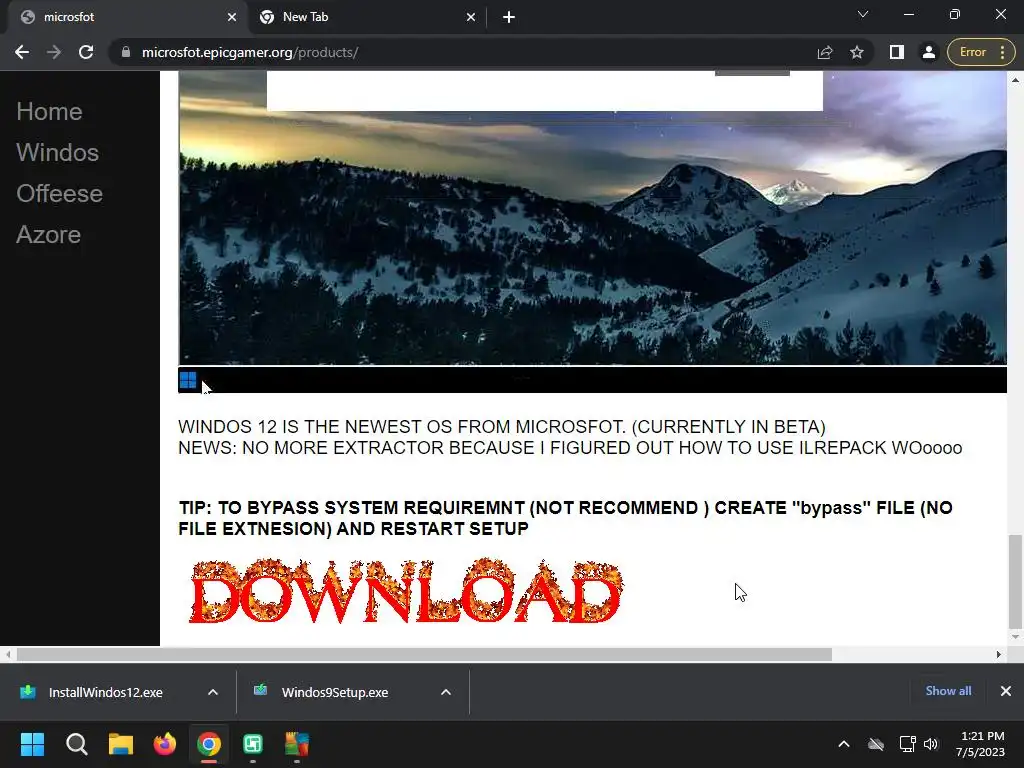Show all downloads
1024x768 pixels.
click(x=948, y=691)
